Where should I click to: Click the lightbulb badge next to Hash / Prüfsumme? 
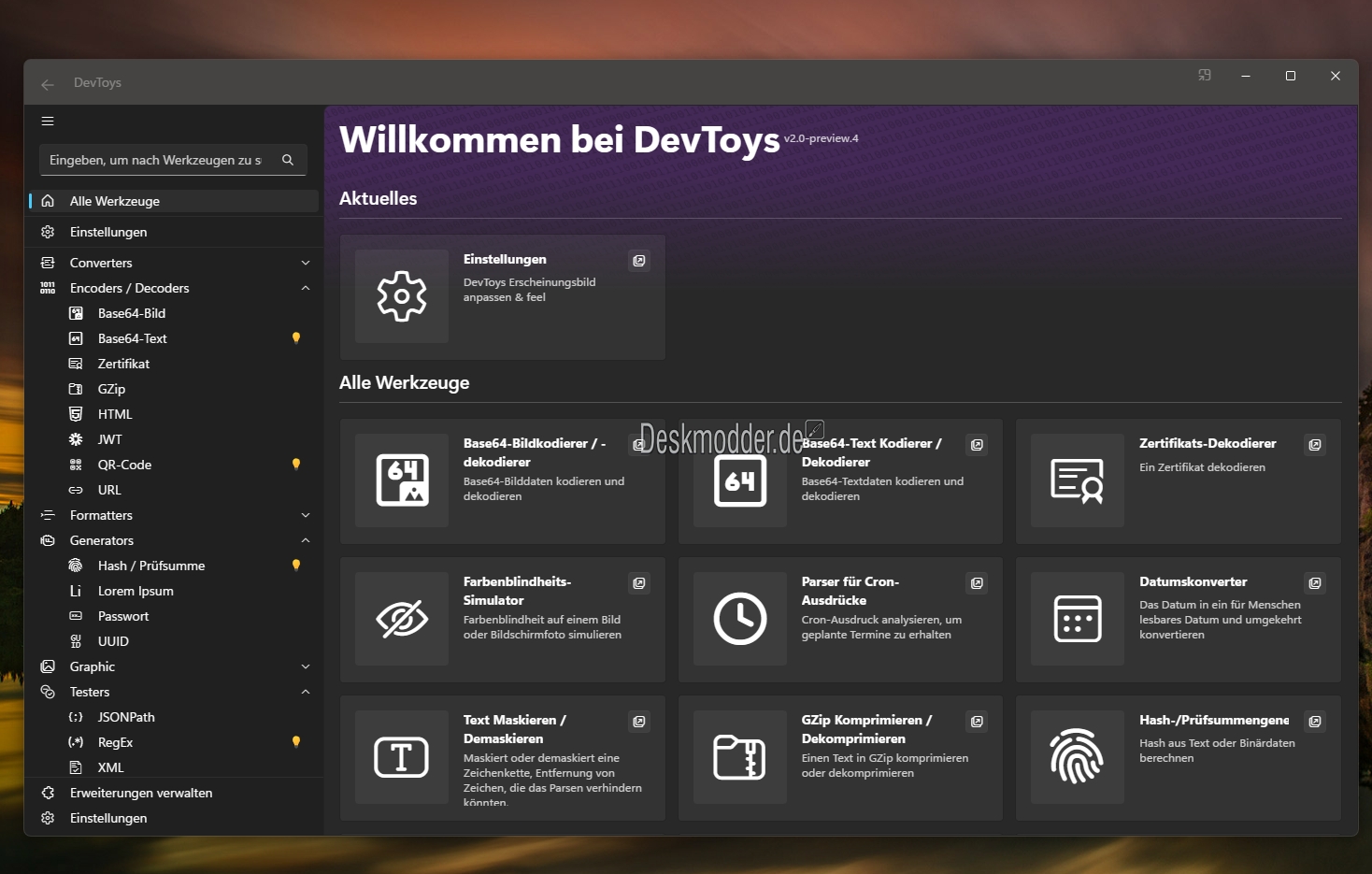click(x=296, y=566)
